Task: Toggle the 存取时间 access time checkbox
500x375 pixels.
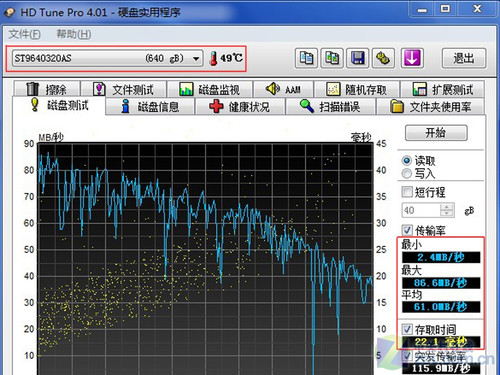Action: tap(407, 329)
